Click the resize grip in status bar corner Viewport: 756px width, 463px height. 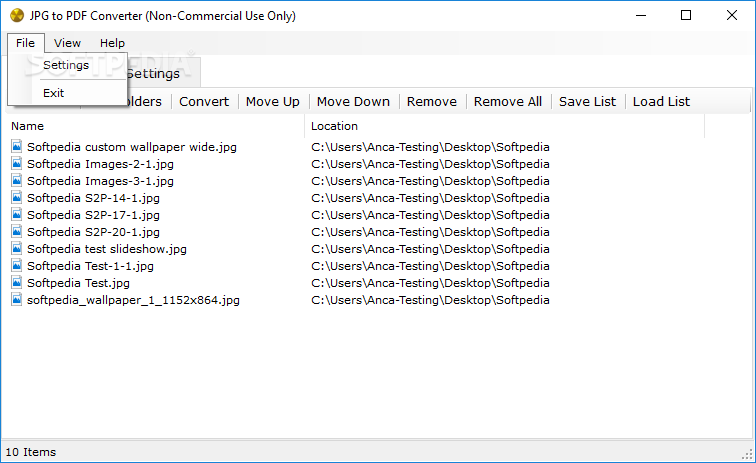(747, 454)
